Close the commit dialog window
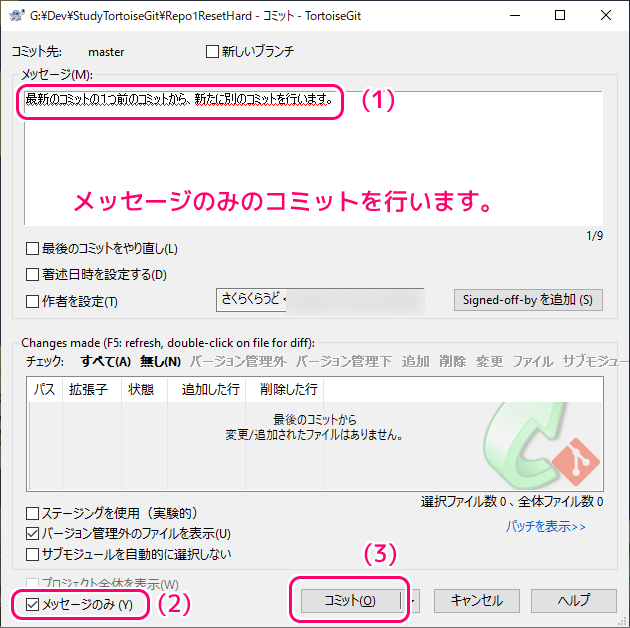The image size is (630, 628). point(605,15)
